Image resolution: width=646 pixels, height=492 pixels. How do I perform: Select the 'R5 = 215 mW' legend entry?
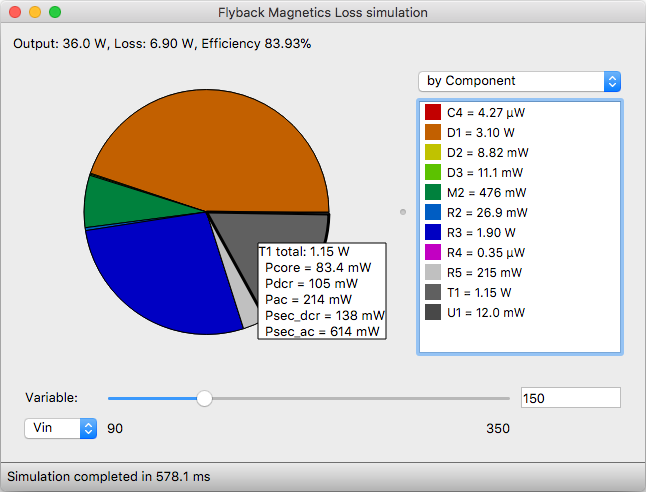click(484, 273)
